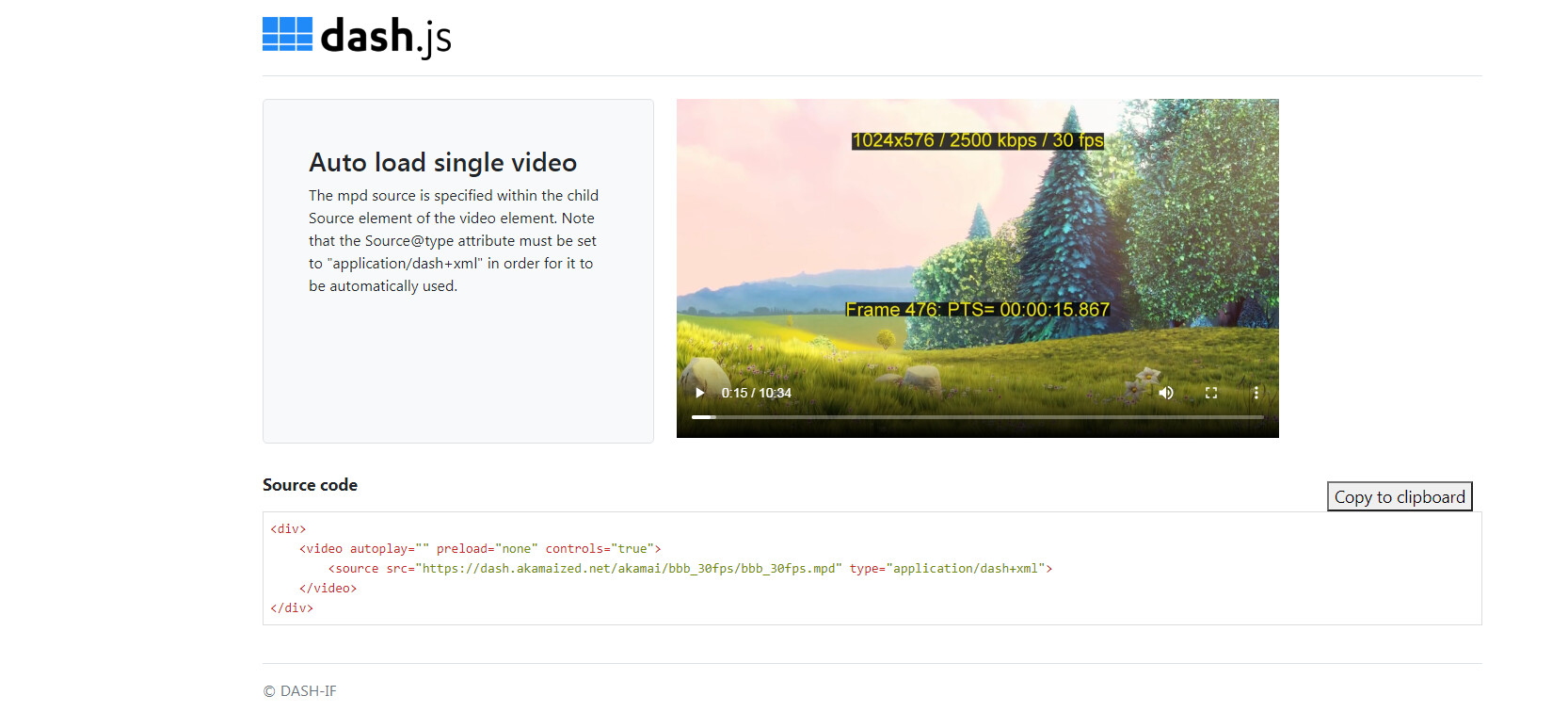Click the description paragraph about mpd source
Image resolution: width=1568 pixels, height=728 pixels.
click(x=454, y=241)
